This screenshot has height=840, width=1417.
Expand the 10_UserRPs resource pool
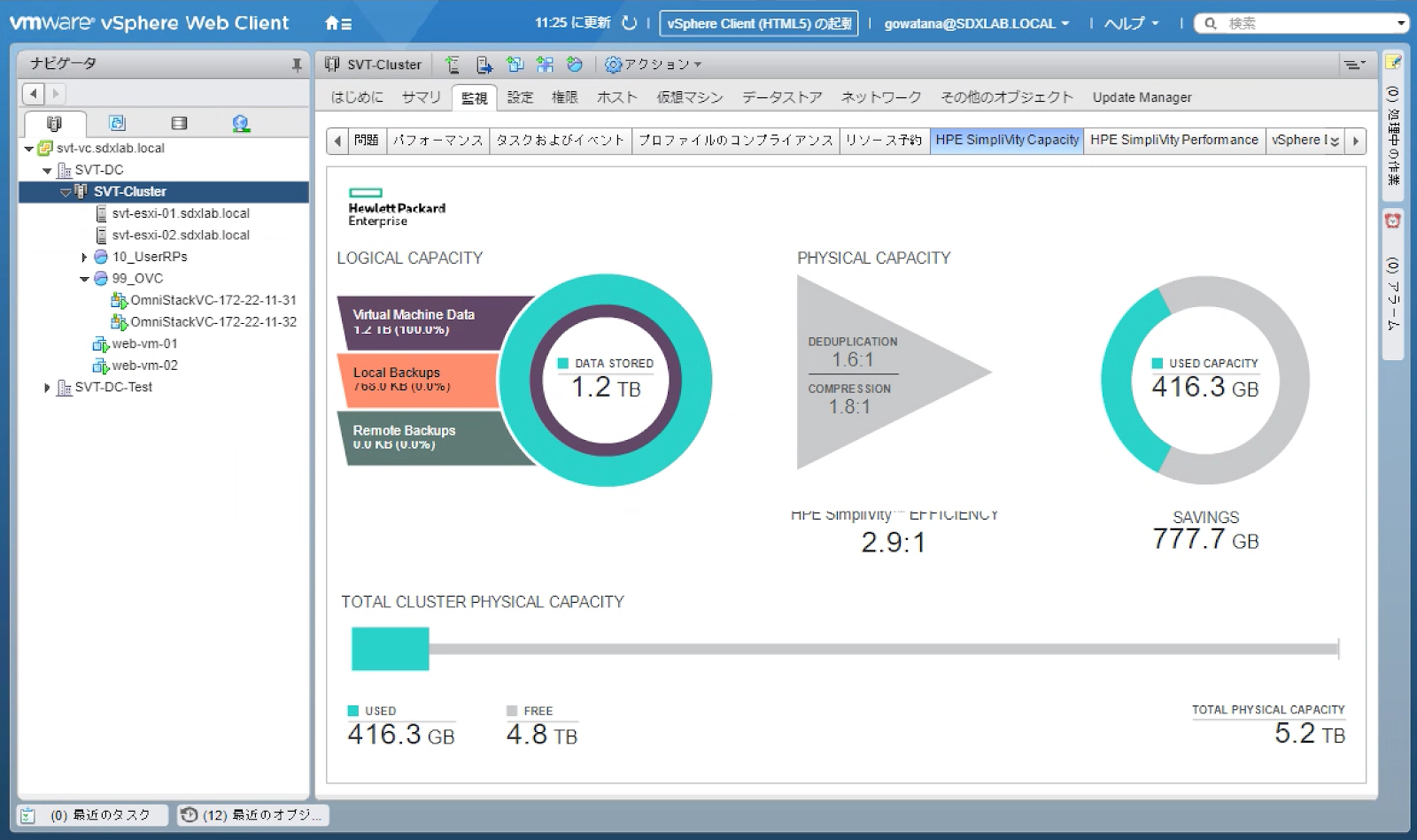pyautogui.click(x=84, y=258)
